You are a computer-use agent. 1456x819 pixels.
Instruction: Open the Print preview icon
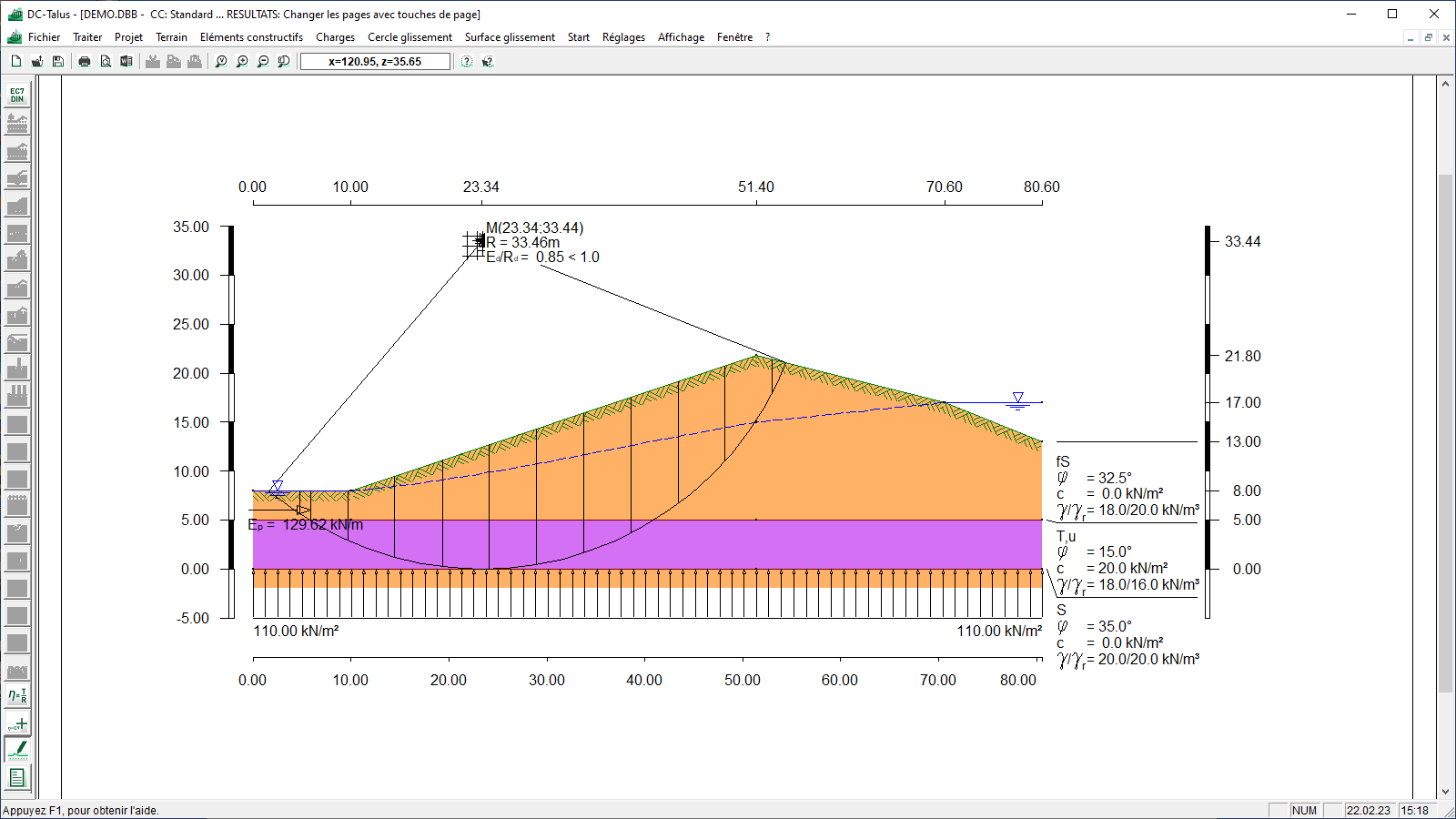click(x=106, y=61)
